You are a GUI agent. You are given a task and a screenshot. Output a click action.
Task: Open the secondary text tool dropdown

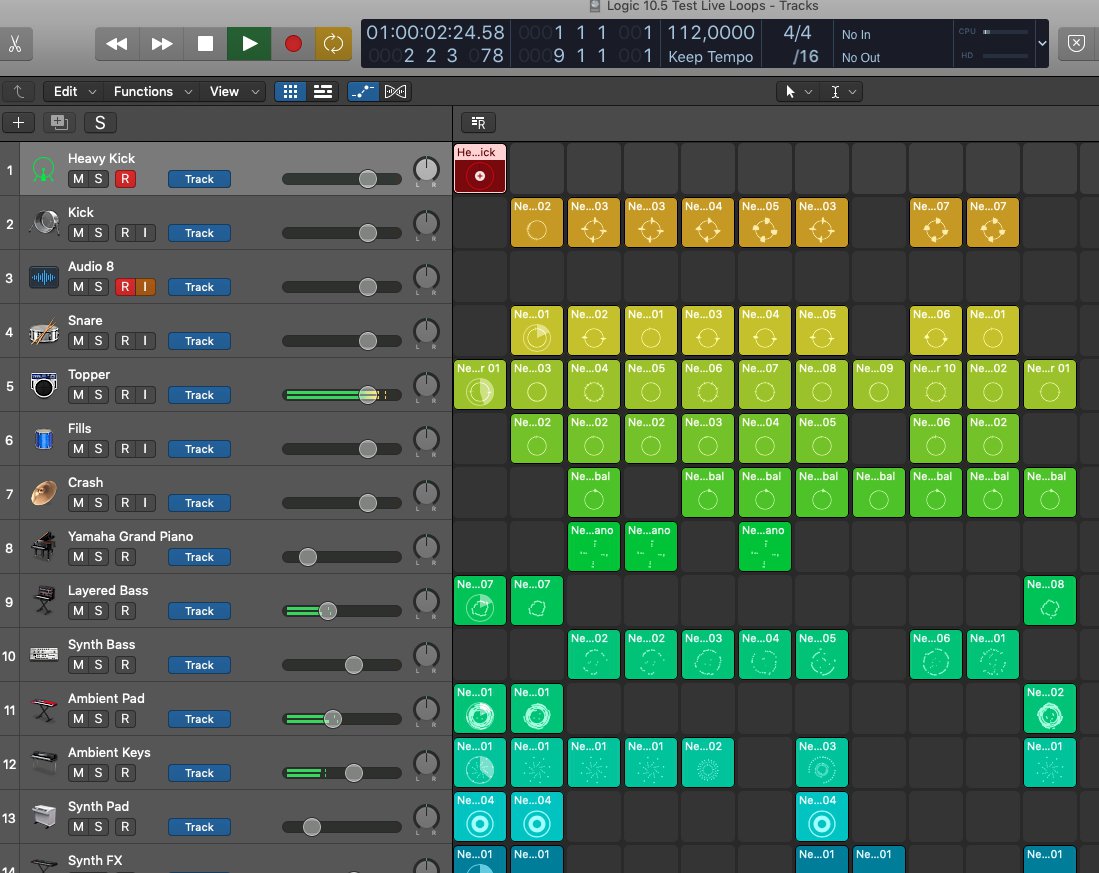pos(842,92)
